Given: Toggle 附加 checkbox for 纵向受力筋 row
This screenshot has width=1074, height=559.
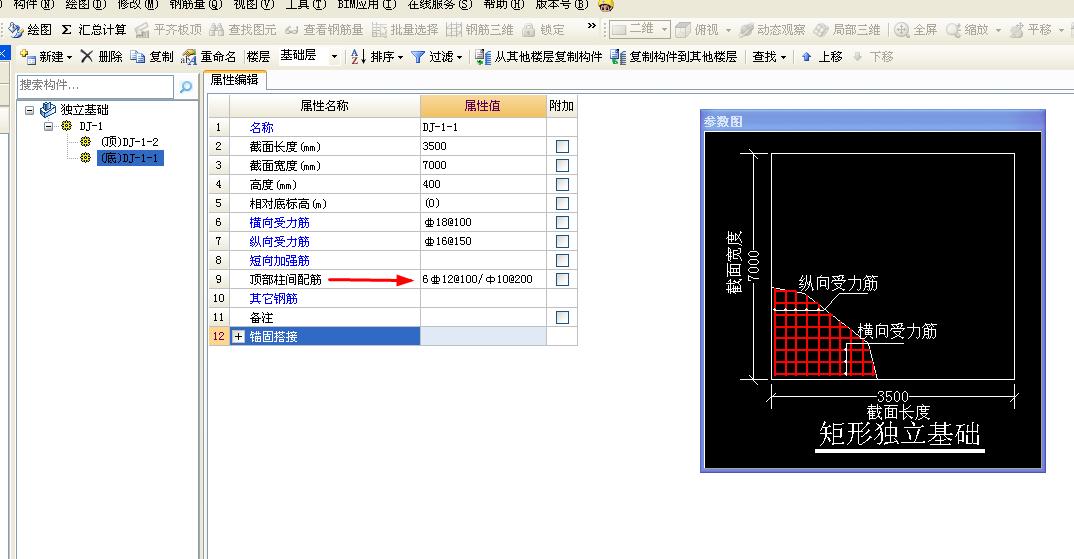Looking at the screenshot, I should coord(562,241).
